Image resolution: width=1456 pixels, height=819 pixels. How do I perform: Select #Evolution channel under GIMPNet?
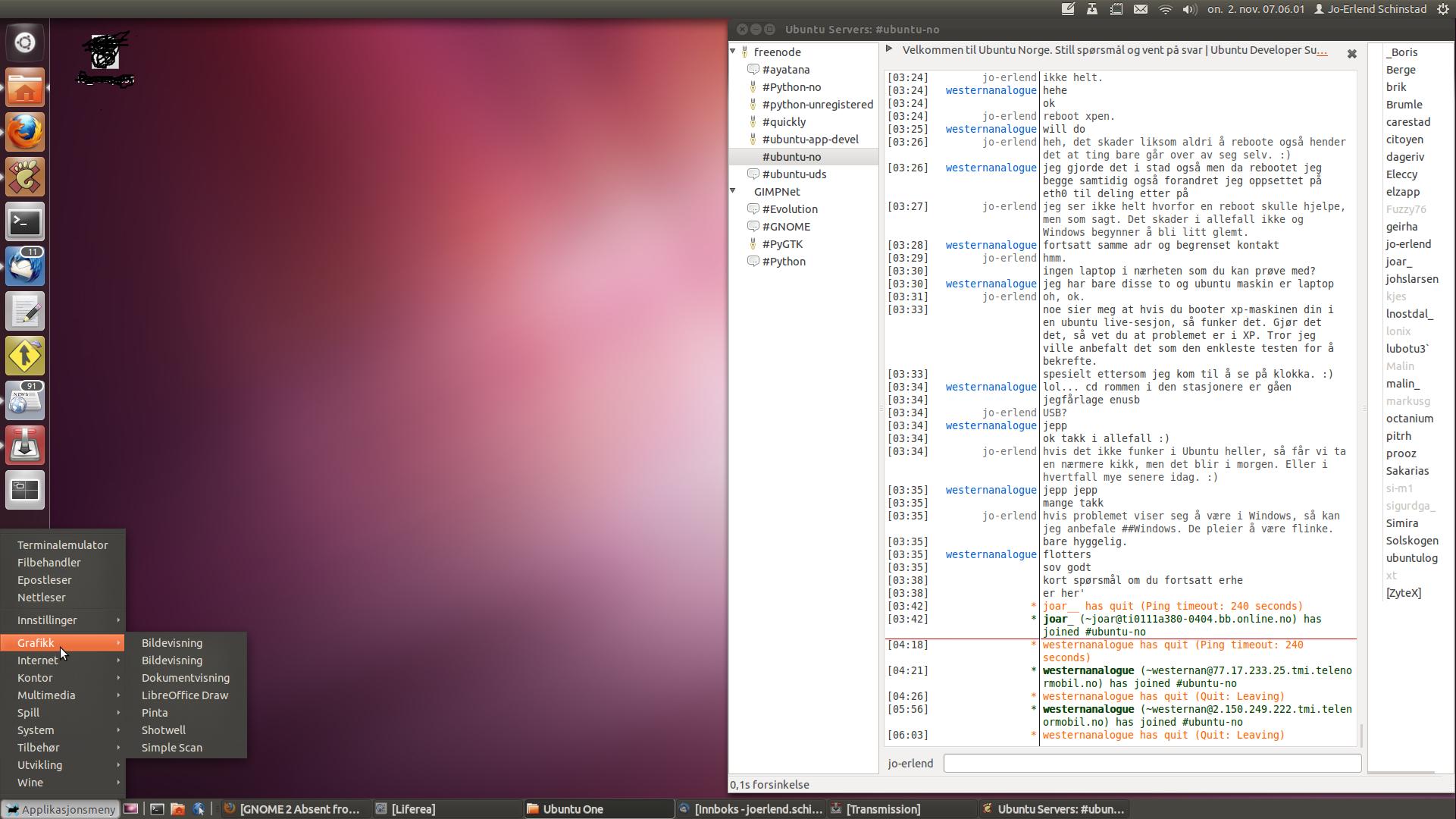pyautogui.click(x=790, y=209)
